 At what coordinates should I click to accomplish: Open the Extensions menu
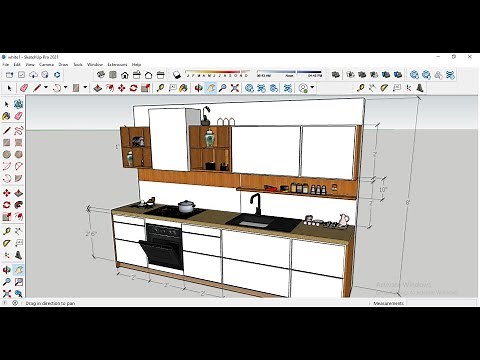pos(117,64)
